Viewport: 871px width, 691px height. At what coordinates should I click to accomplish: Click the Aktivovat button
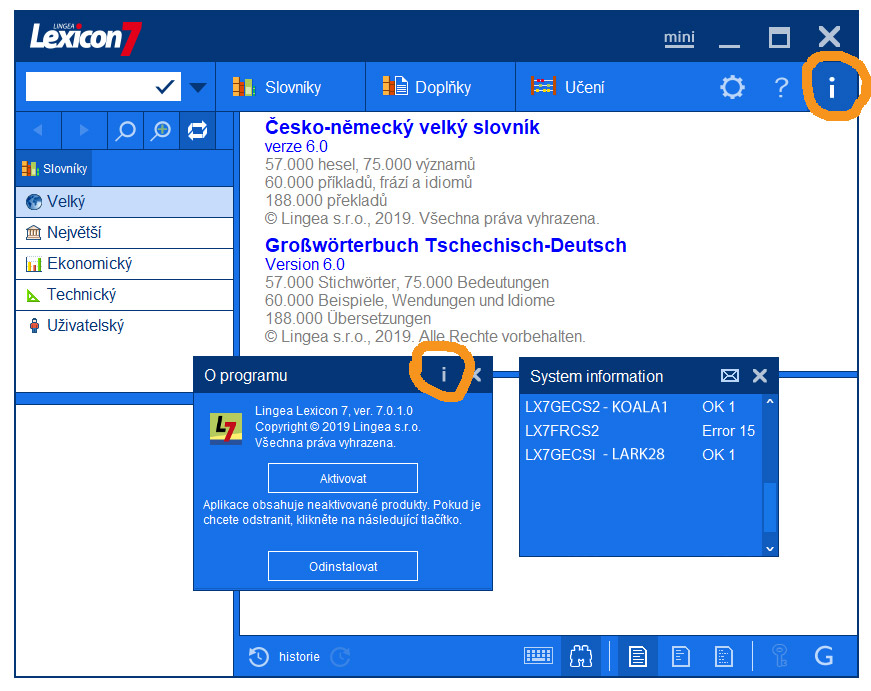coord(343,478)
